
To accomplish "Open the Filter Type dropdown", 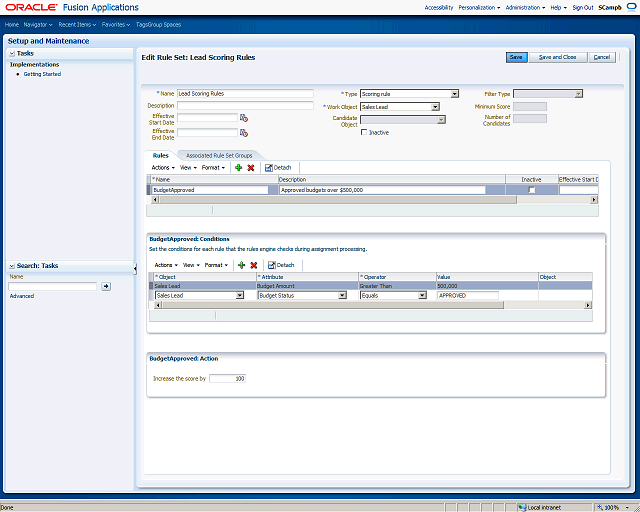I will click(x=578, y=94).
